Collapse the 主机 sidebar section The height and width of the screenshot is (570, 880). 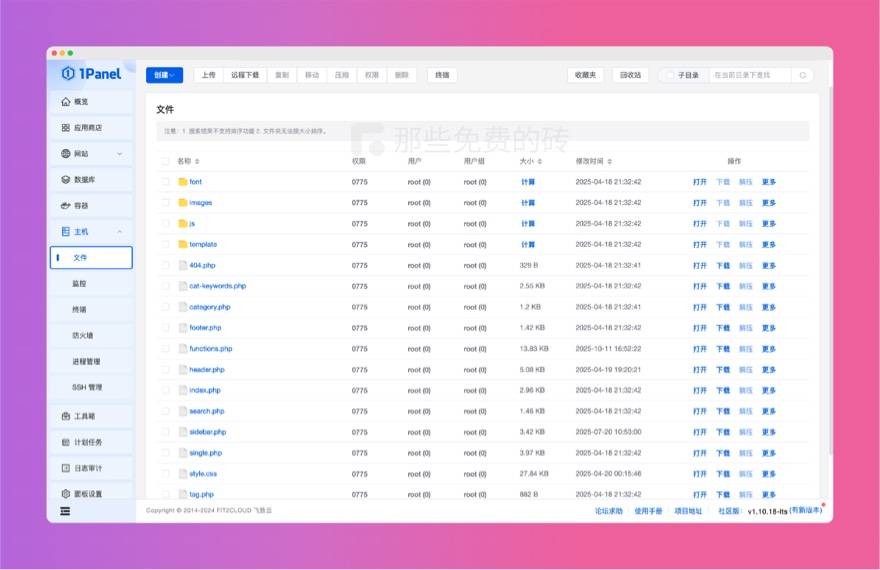click(120, 232)
